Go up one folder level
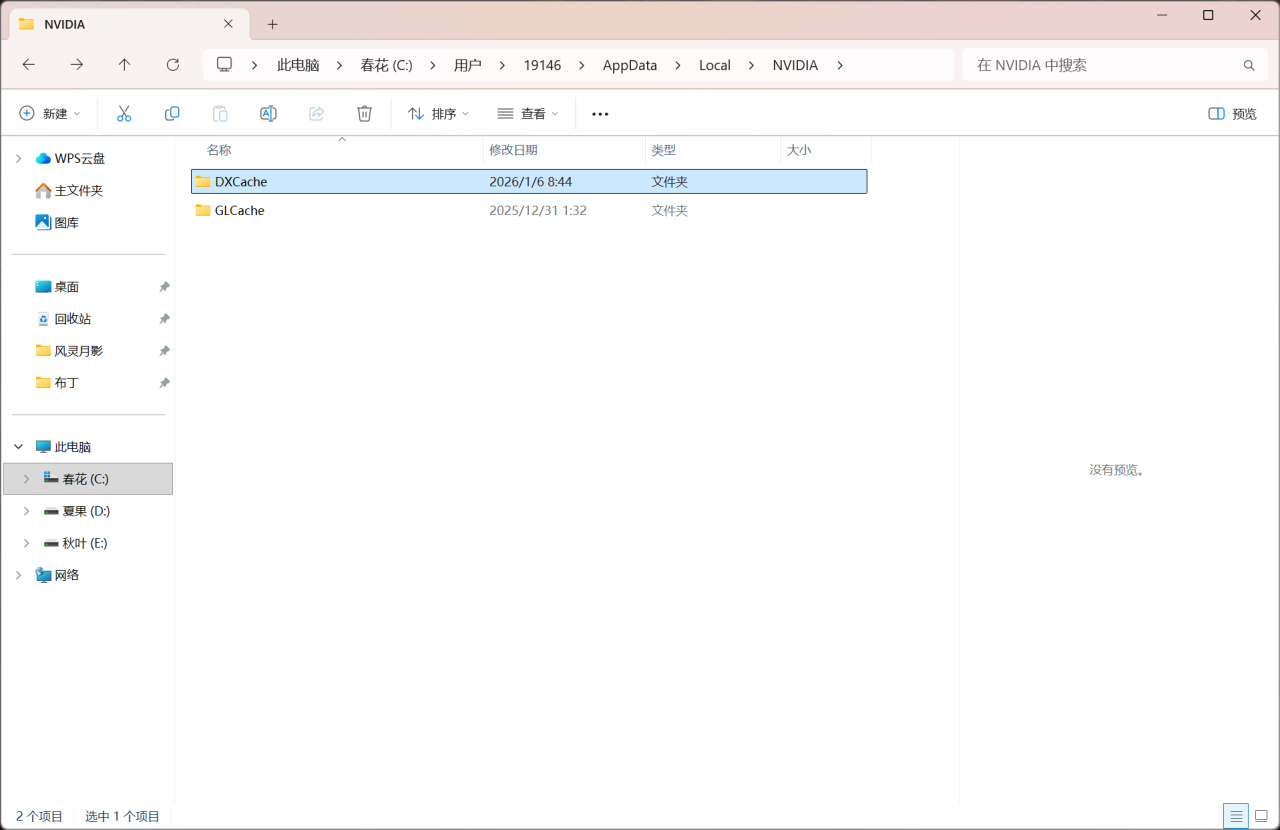 (x=124, y=65)
